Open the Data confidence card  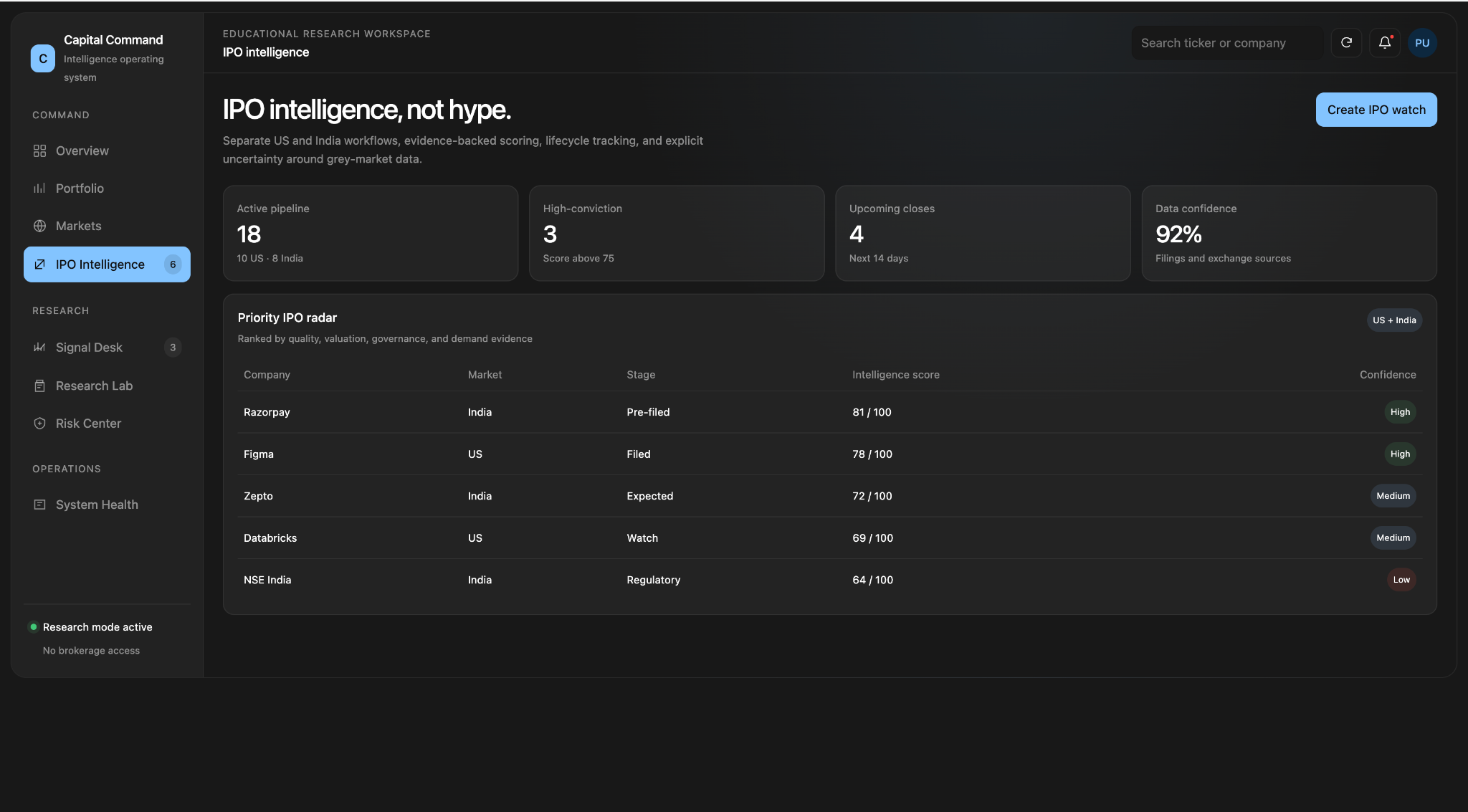(1289, 234)
